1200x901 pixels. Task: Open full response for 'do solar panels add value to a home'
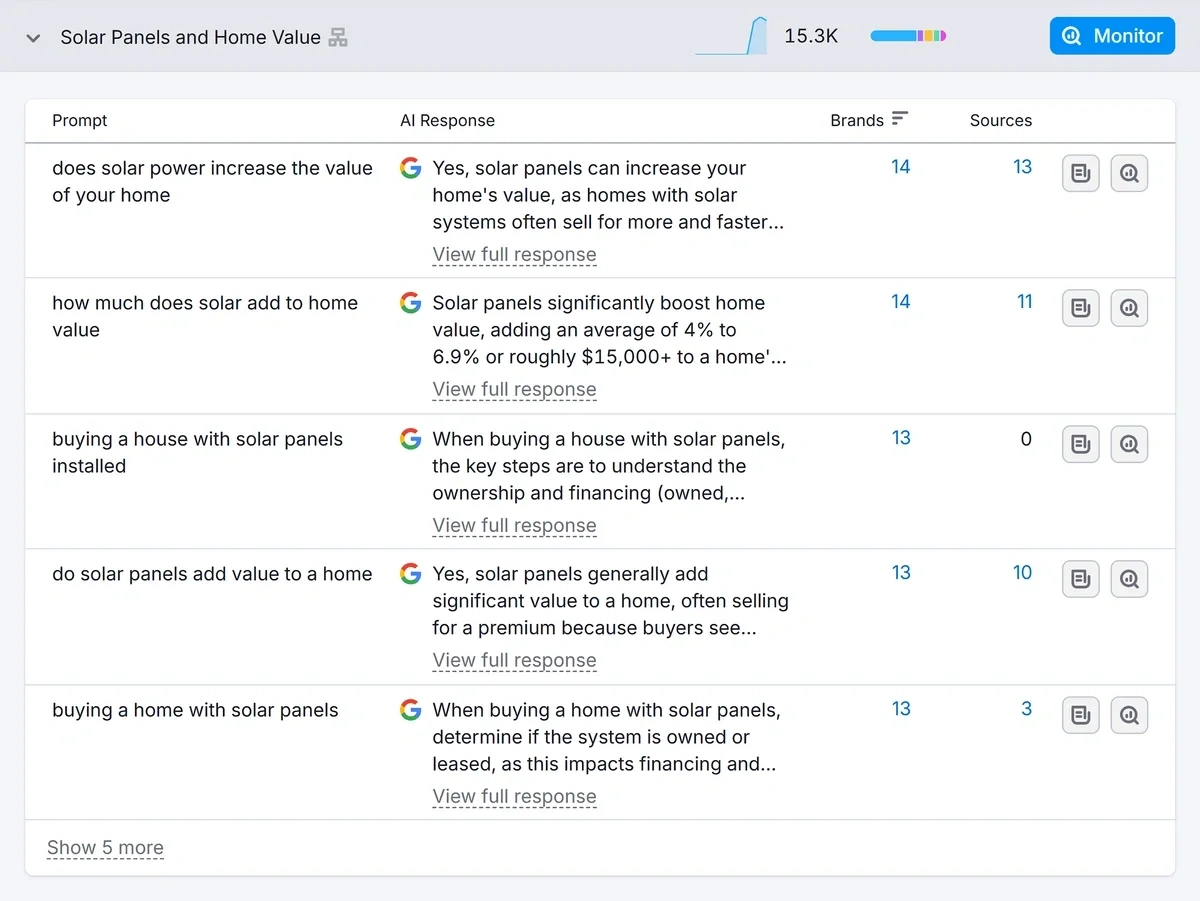click(514, 660)
